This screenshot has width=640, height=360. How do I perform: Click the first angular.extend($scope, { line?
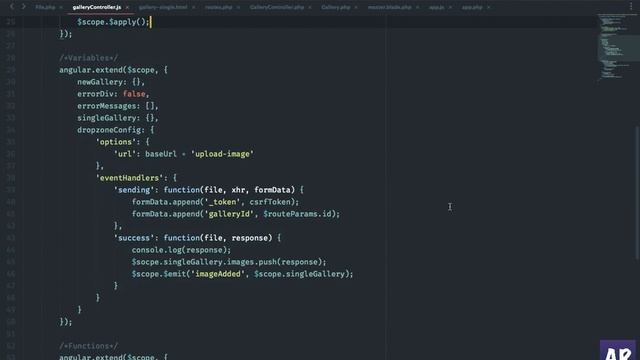coord(113,70)
